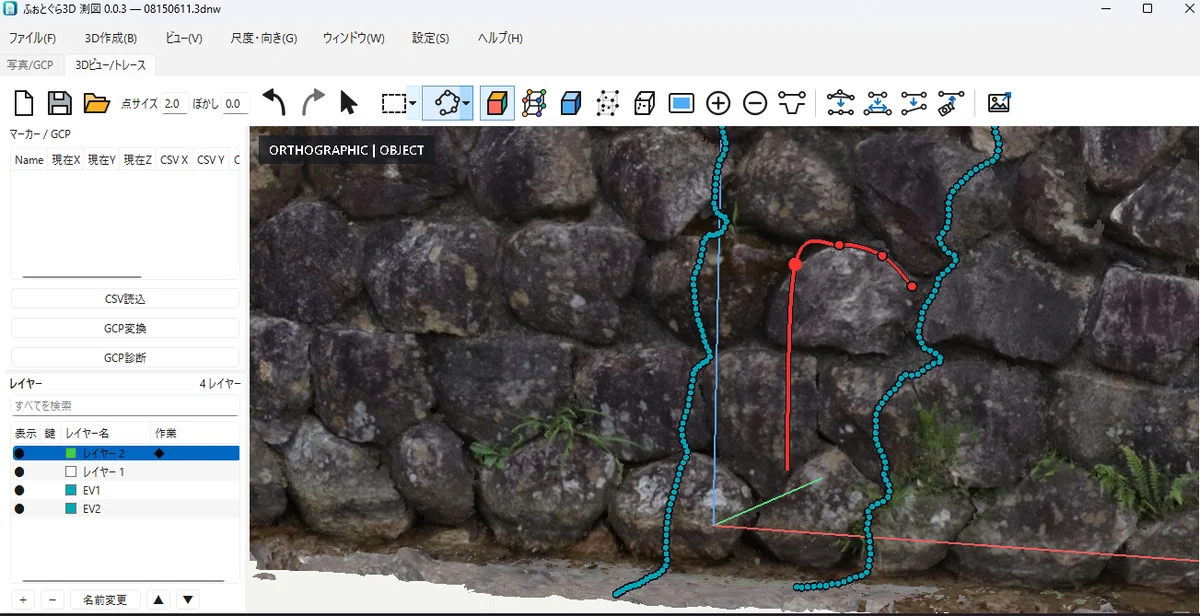Open the ビュー(V) menu
1200x616 pixels.
(x=184, y=38)
